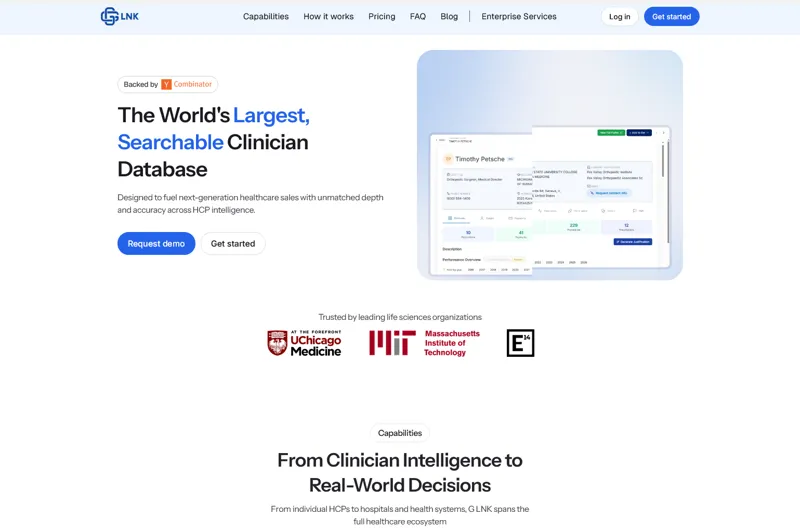
Task: Click the 'Trusted by leading life sciences organizations' text
Action: pyautogui.click(x=400, y=317)
